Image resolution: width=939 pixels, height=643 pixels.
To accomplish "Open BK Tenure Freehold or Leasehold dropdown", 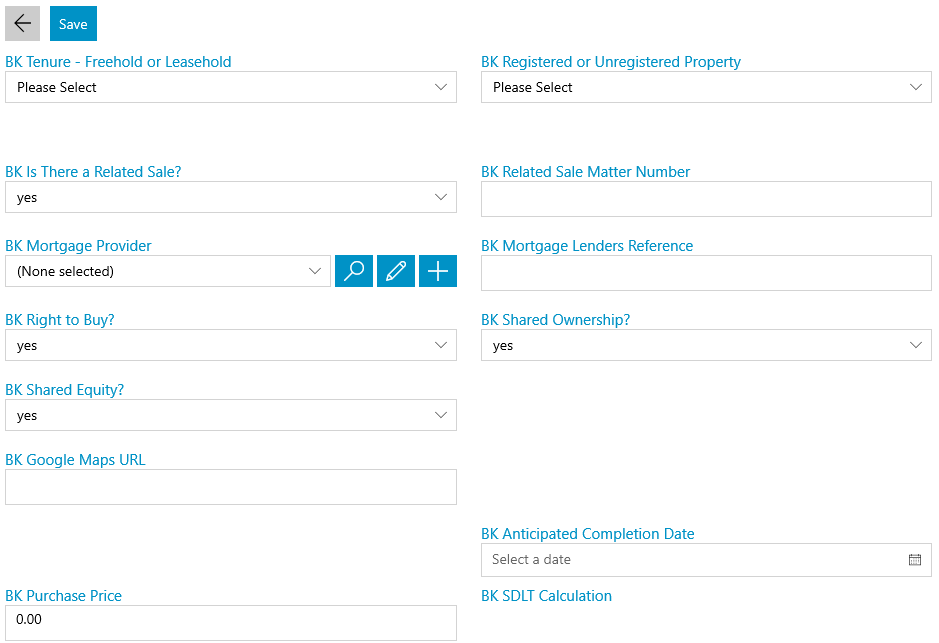I will tap(231, 87).
